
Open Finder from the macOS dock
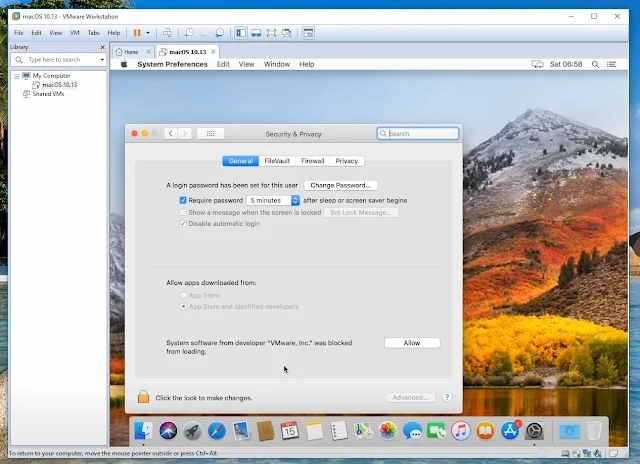[143, 431]
